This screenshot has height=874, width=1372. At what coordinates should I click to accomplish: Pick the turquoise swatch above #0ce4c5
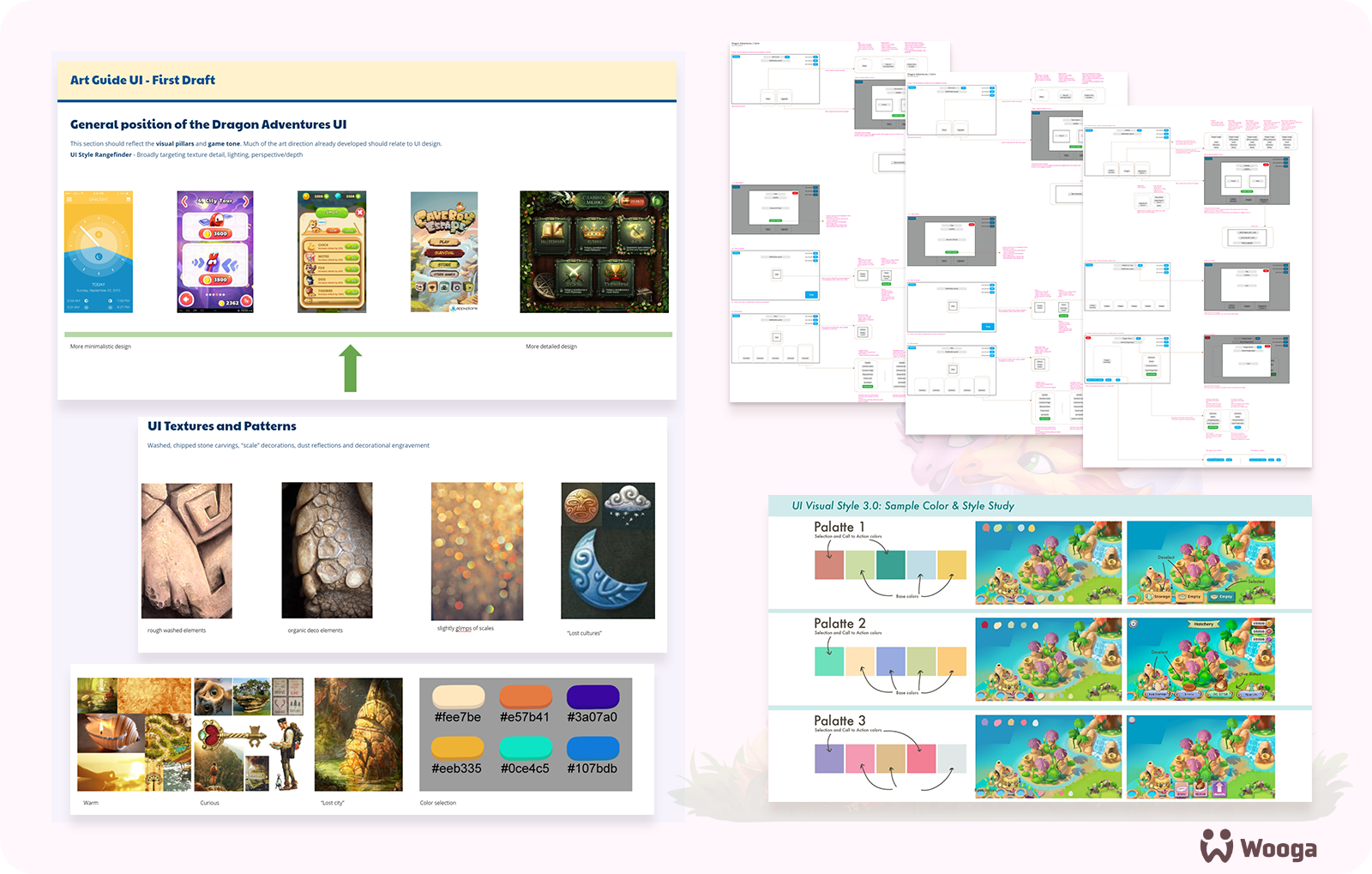coord(526,748)
